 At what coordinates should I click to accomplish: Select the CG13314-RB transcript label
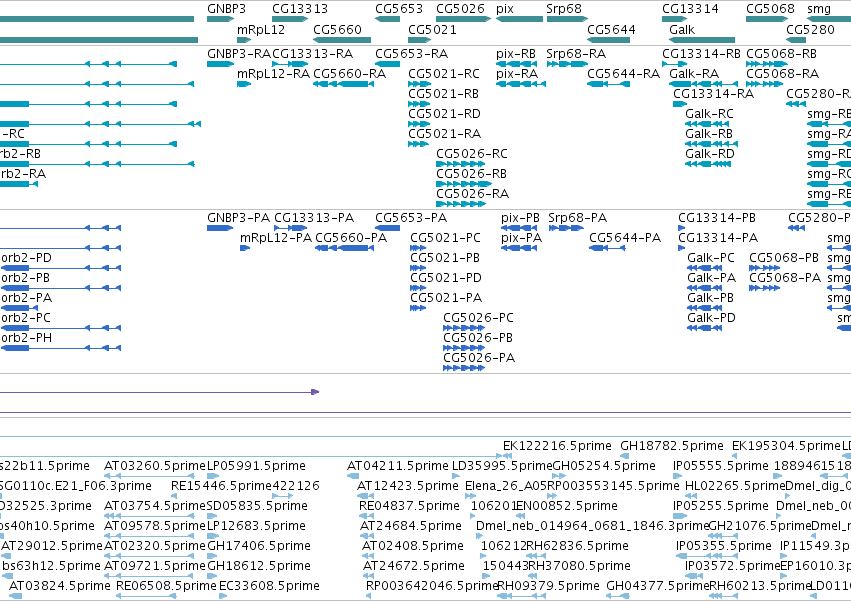pyautogui.click(x=701, y=54)
